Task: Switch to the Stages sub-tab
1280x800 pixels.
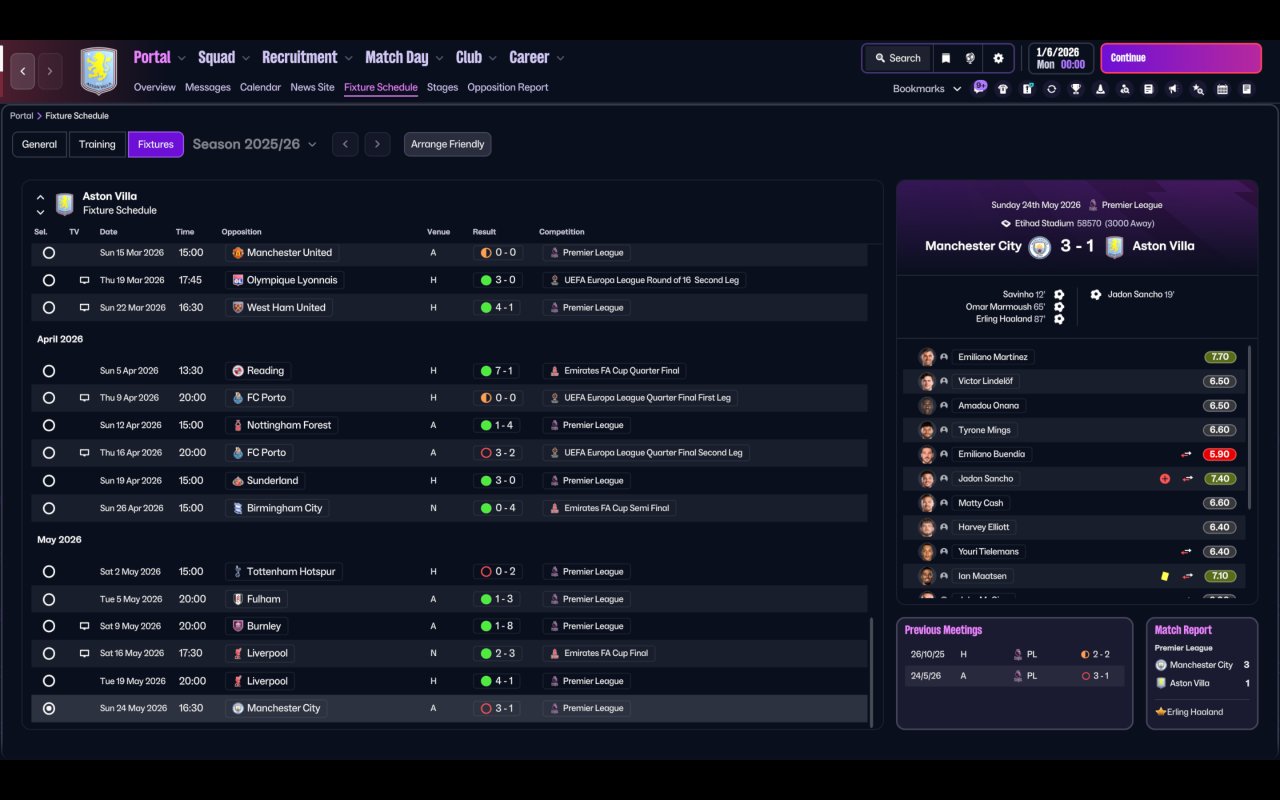Action: (442, 87)
